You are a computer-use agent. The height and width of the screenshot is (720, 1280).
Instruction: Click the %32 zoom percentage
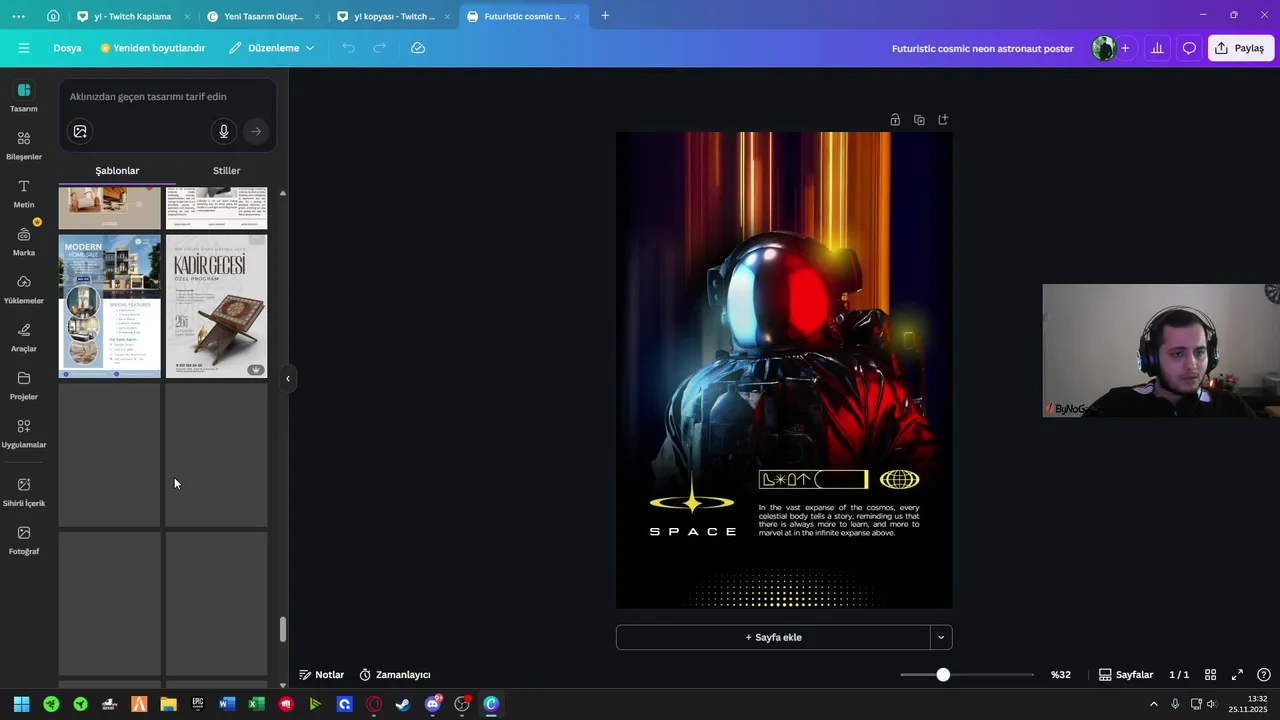[x=1061, y=675]
